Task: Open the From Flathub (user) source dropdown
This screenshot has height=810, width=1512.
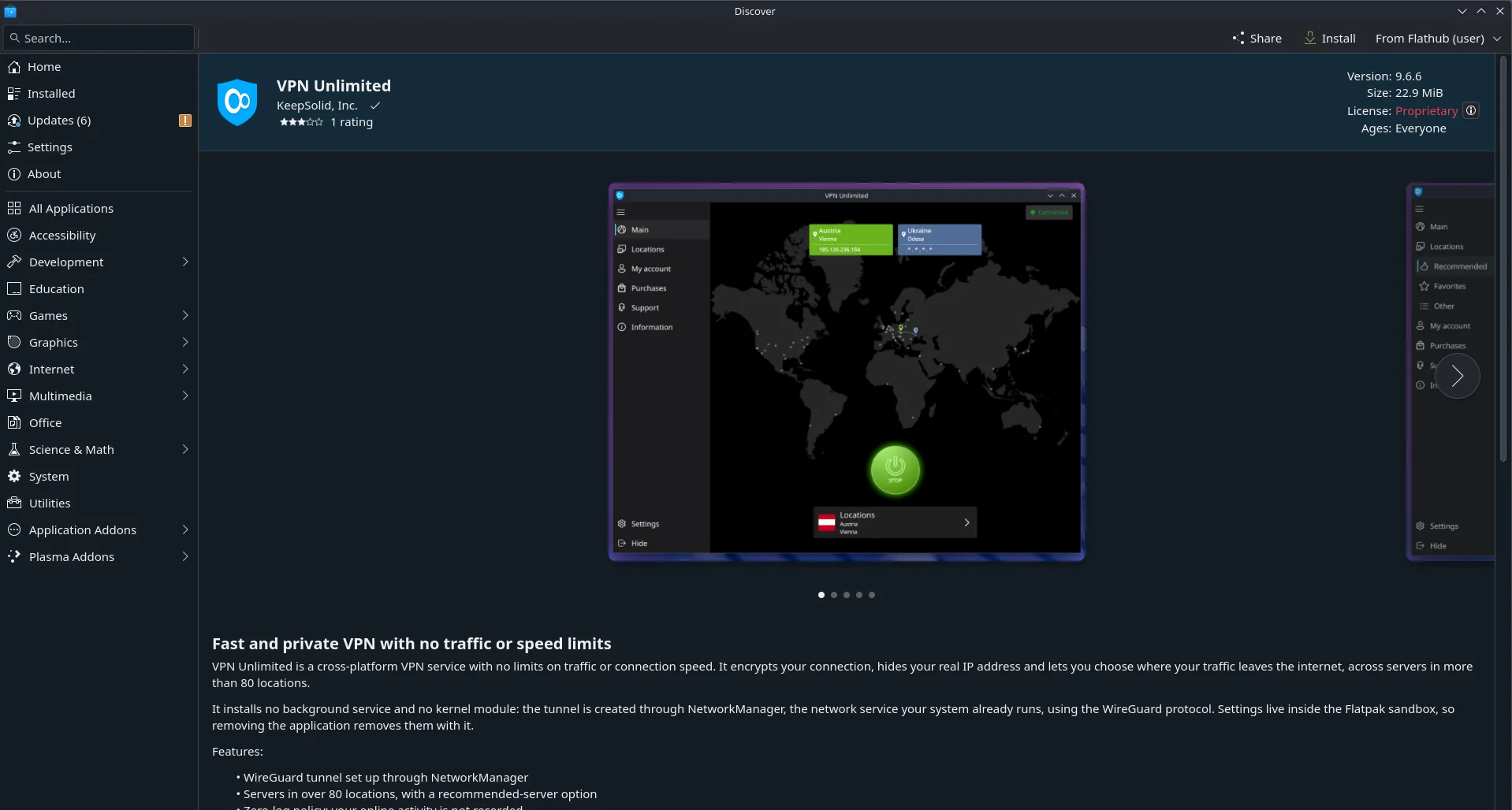Action: [x=1438, y=39]
